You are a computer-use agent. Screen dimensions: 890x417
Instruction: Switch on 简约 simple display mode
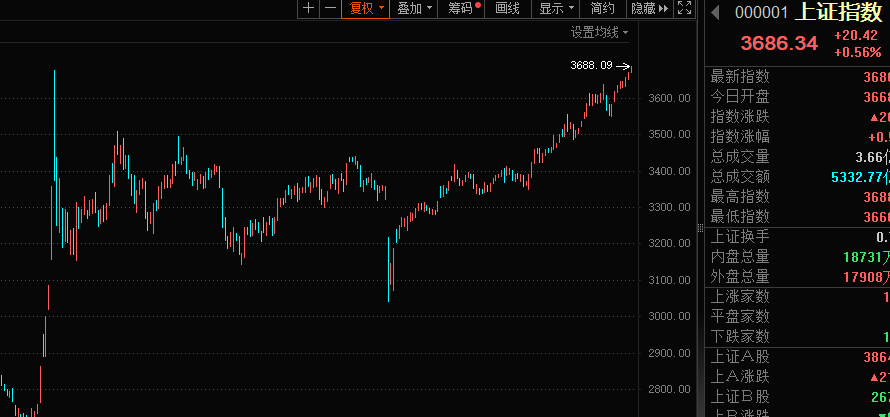[602, 8]
